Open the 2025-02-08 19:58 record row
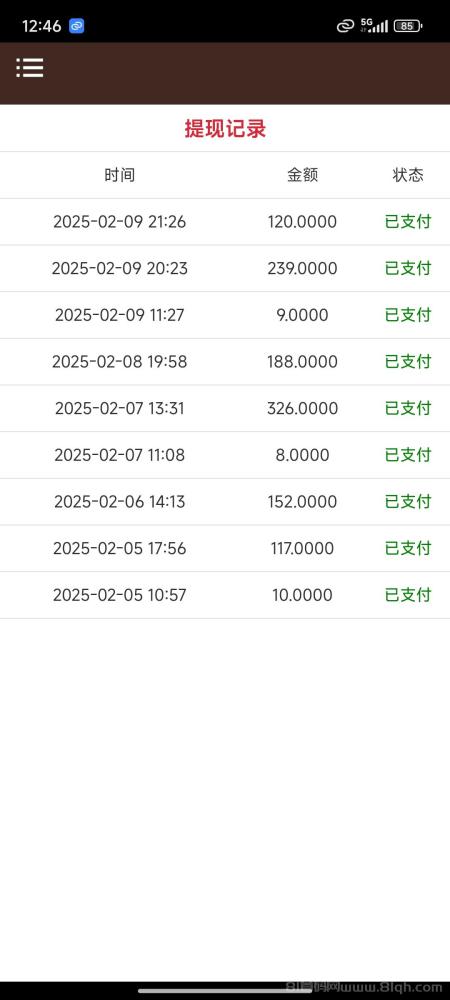The image size is (450, 1000). tap(225, 362)
